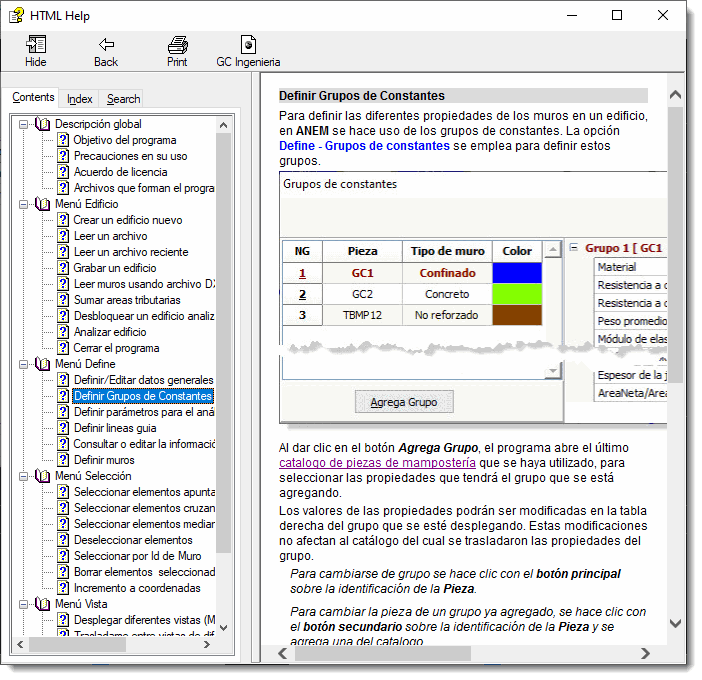The image size is (702, 680).
Task: Collapse the Menú Selección tree node
Action: point(24,476)
